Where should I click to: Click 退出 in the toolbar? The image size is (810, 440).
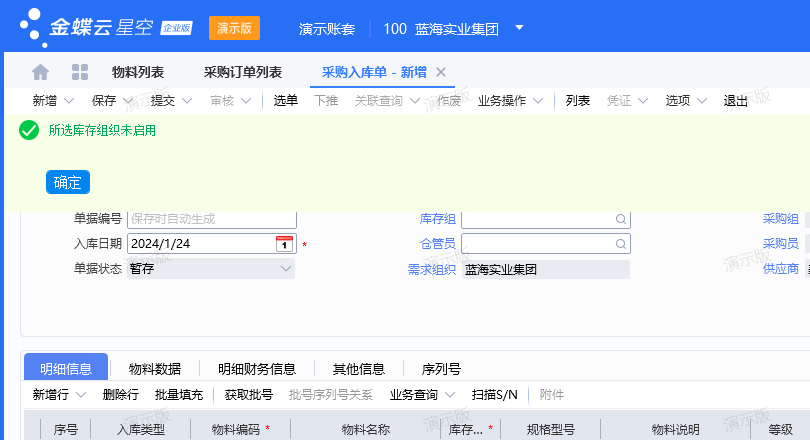pos(735,101)
